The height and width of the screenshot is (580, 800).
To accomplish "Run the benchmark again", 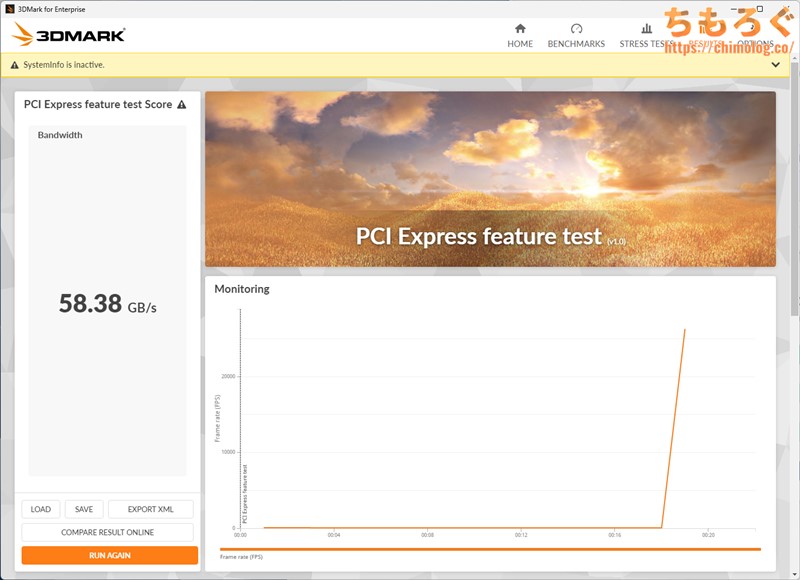I will click(x=109, y=555).
